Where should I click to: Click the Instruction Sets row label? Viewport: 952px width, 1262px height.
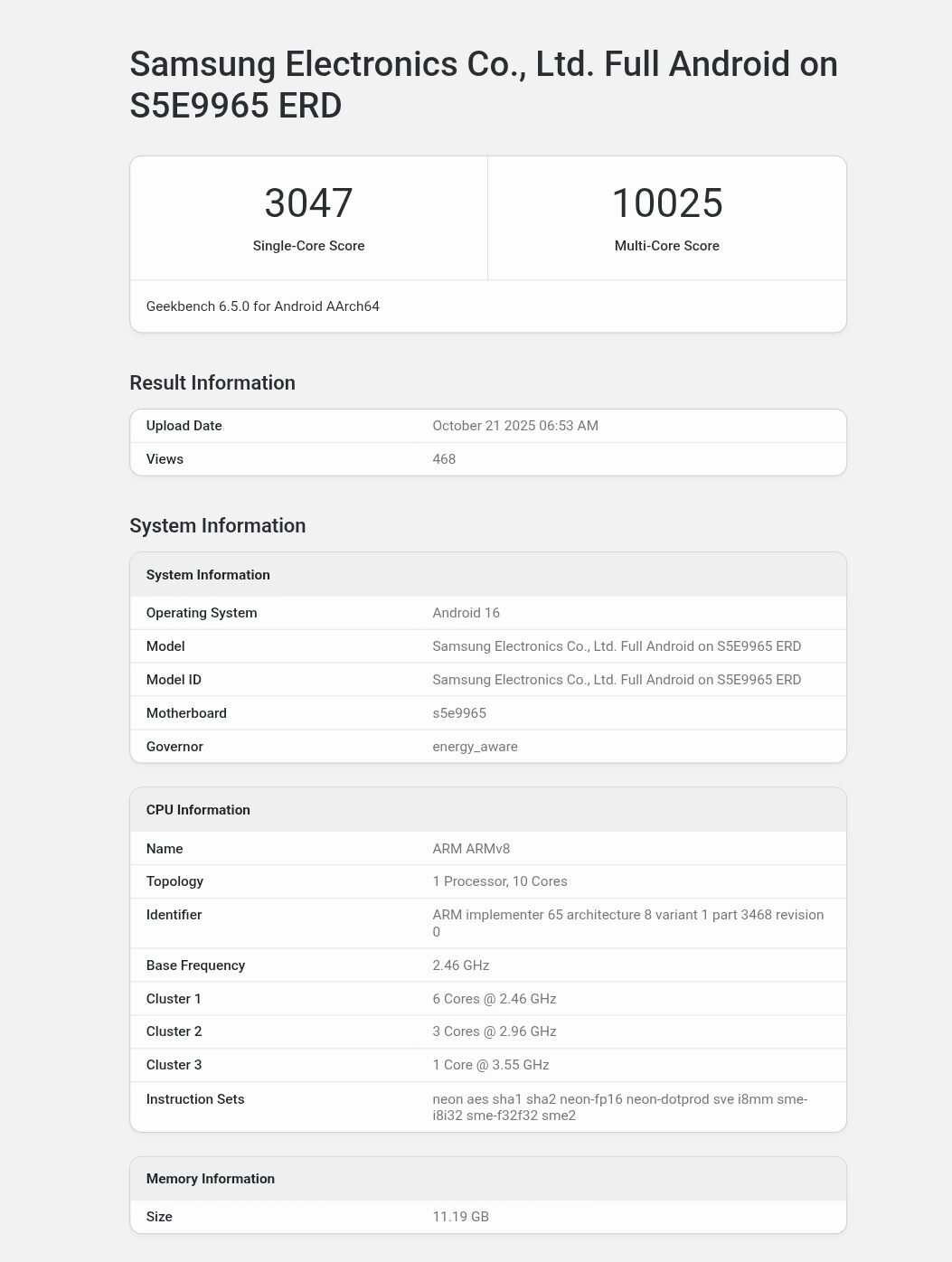tap(195, 1099)
